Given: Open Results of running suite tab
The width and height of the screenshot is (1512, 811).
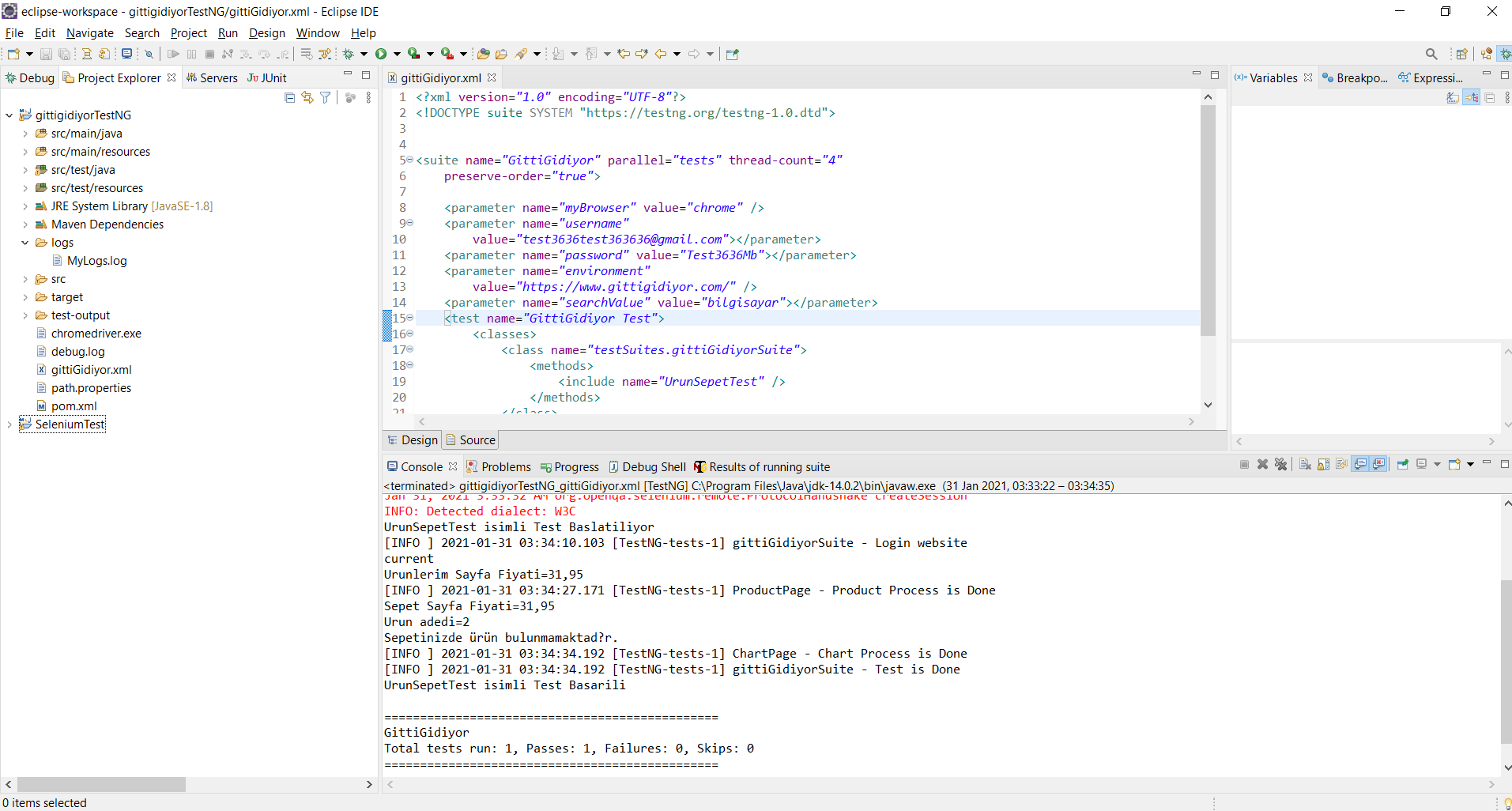Looking at the screenshot, I should (x=762, y=467).
